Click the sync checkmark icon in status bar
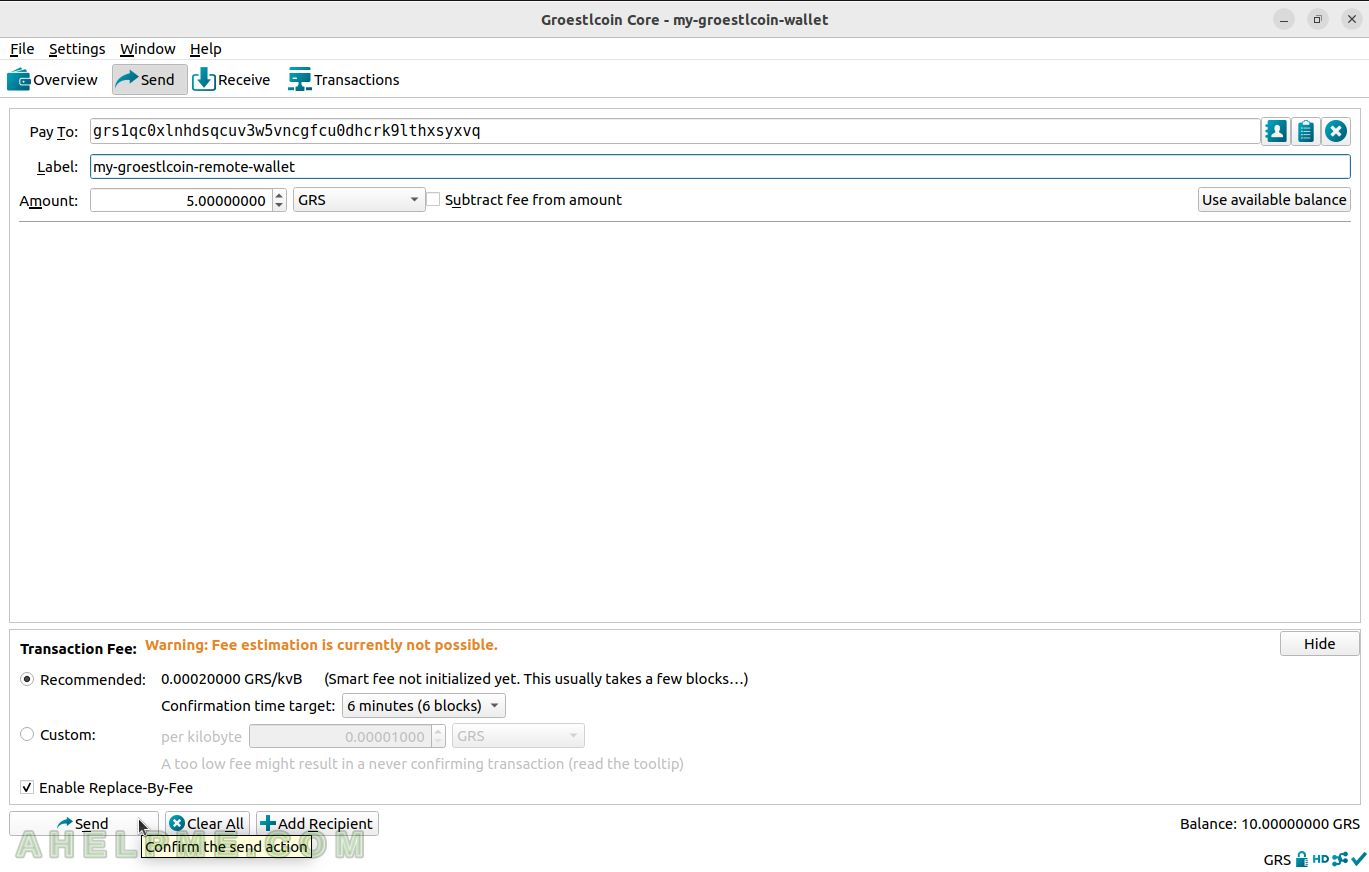 pyautogui.click(x=1359, y=859)
